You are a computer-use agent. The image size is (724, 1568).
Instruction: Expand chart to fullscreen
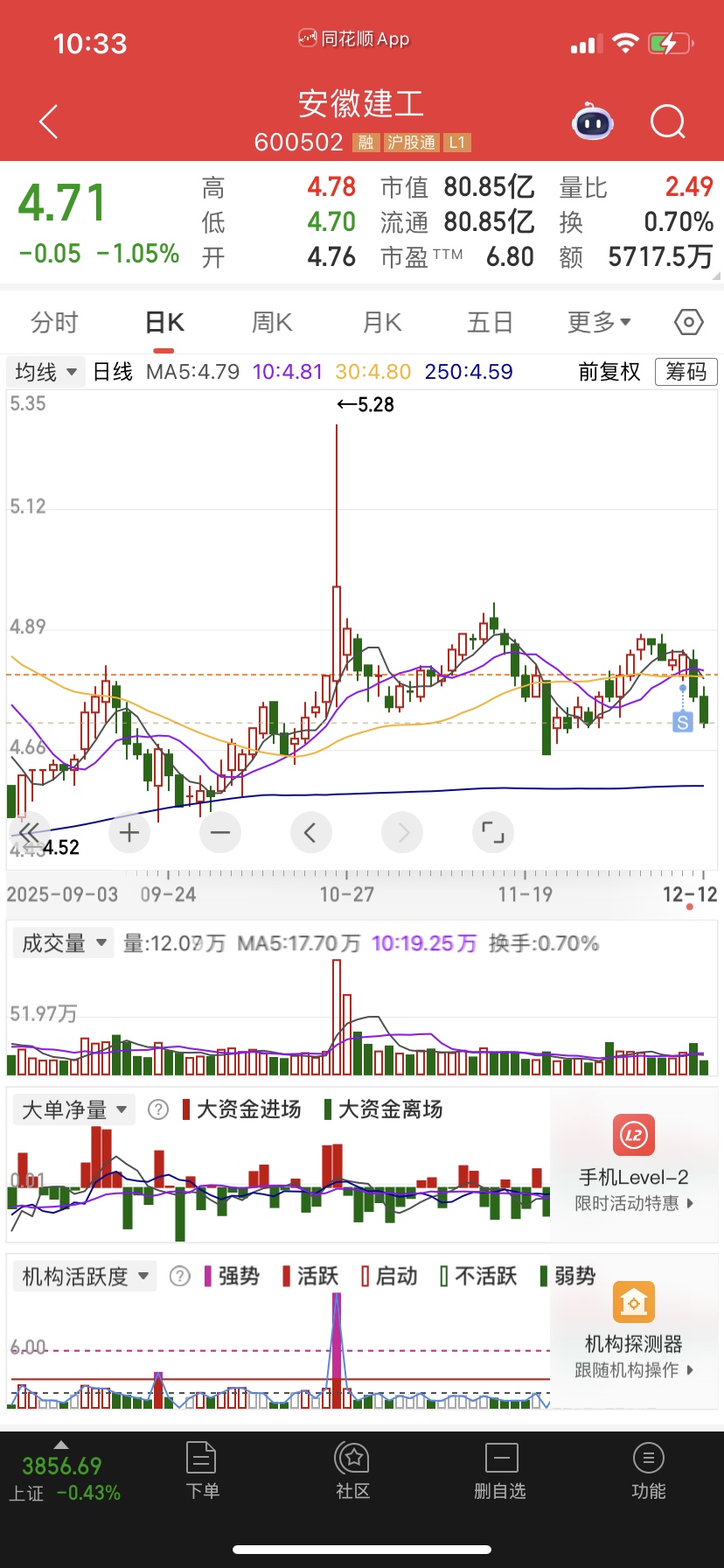pos(493,832)
